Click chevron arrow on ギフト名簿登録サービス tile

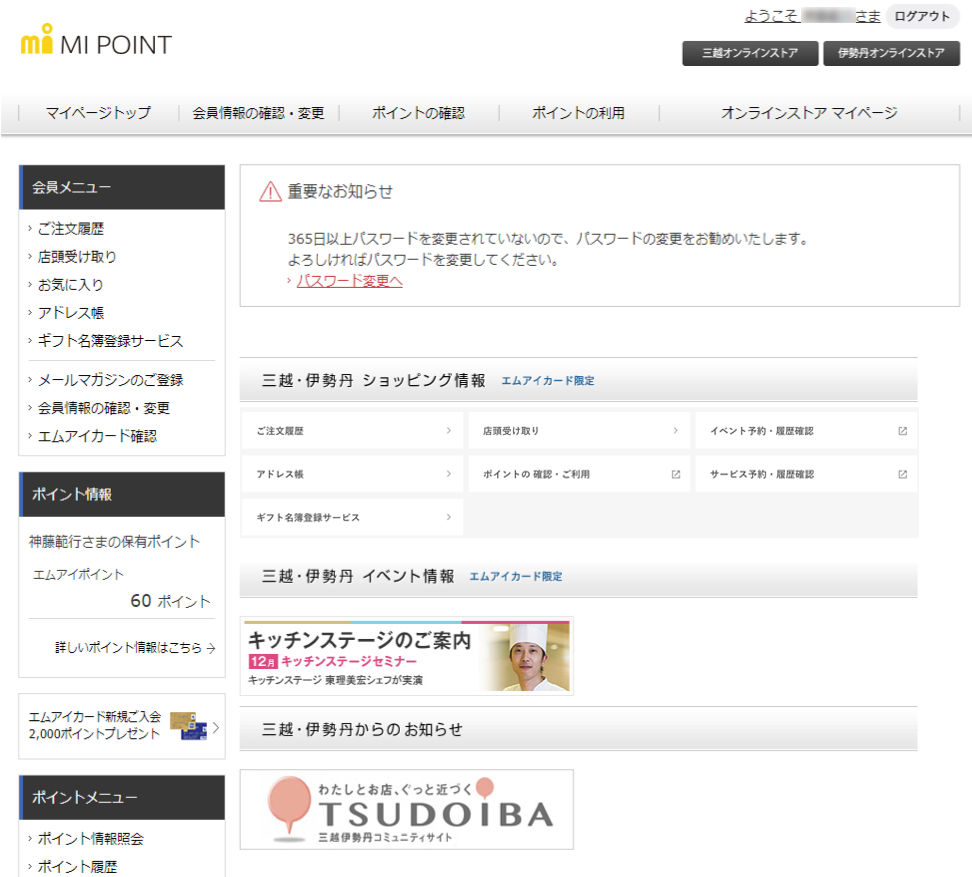click(x=449, y=517)
